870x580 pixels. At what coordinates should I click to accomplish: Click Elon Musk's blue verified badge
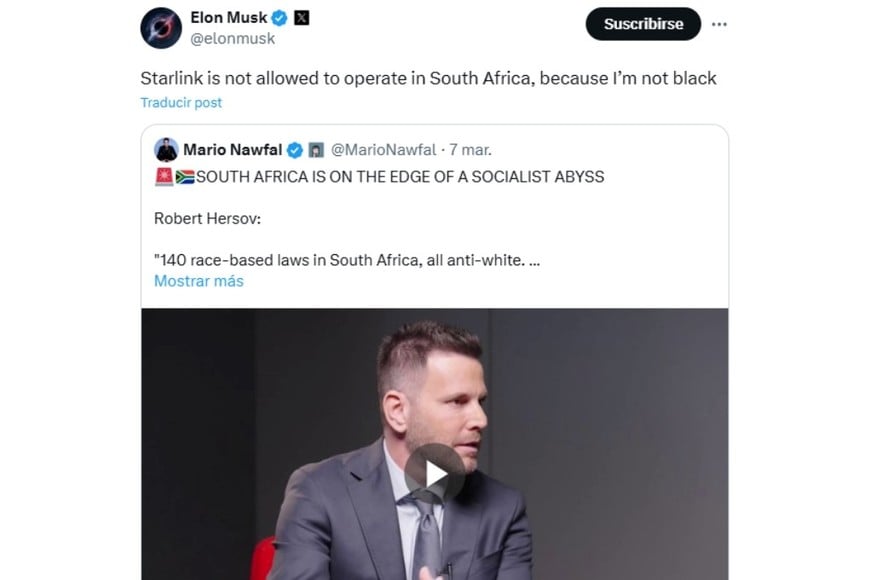tap(281, 17)
